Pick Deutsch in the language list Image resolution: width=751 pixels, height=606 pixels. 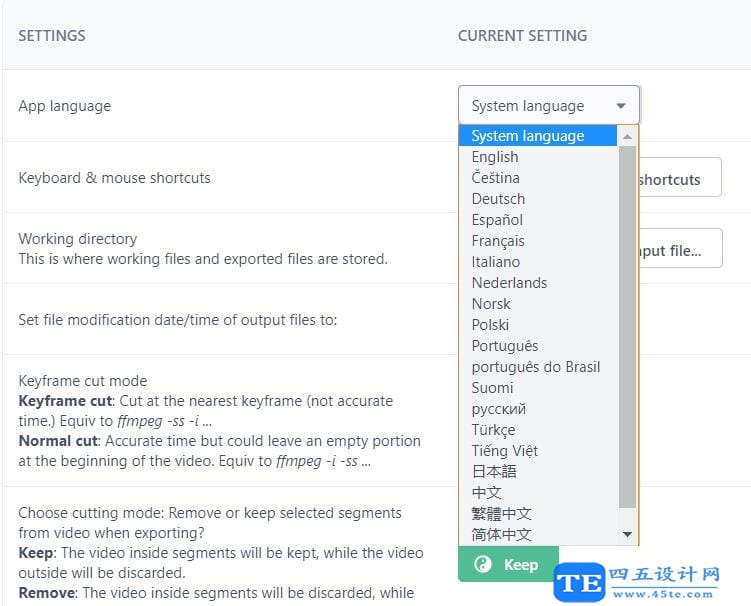coord(498,199)
